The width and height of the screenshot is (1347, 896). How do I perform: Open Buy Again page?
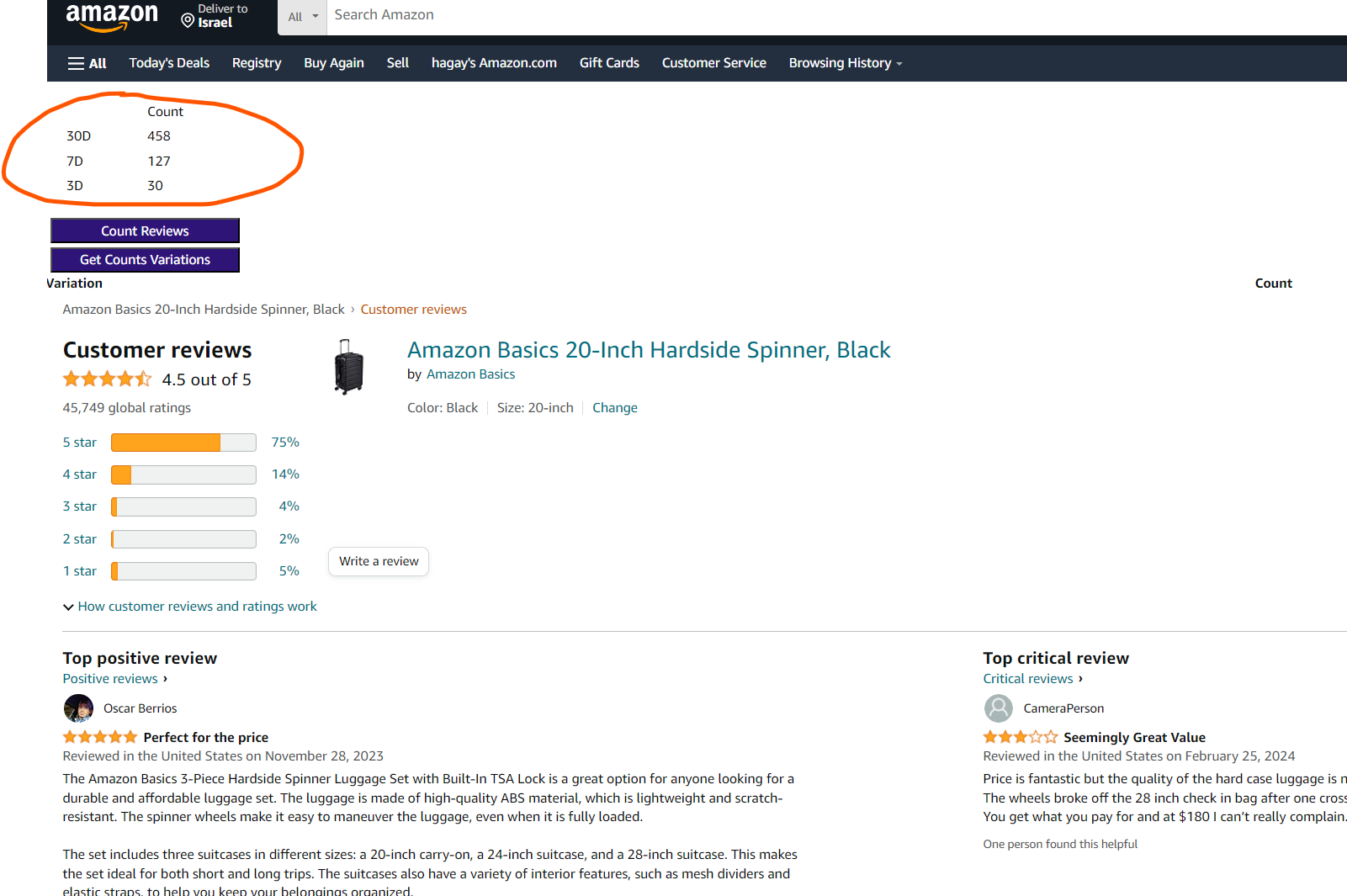coord(334,63)
